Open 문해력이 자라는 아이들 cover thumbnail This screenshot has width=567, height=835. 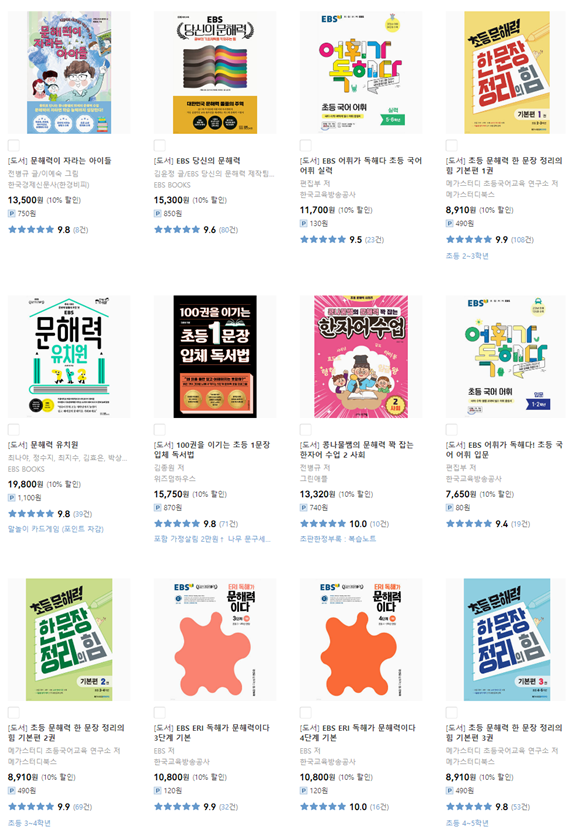(69, 72)
